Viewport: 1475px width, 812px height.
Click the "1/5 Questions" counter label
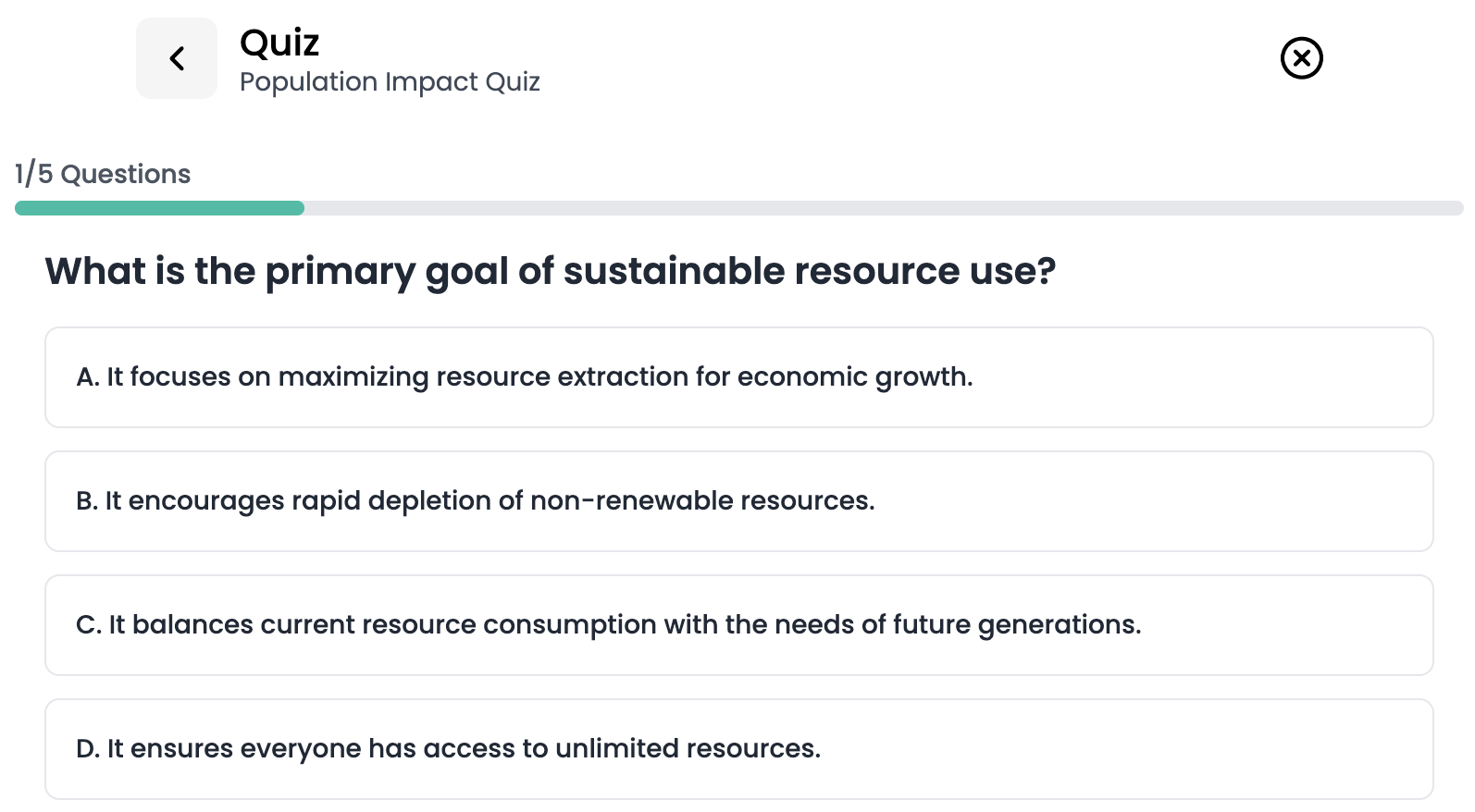[x=103, y=174]
